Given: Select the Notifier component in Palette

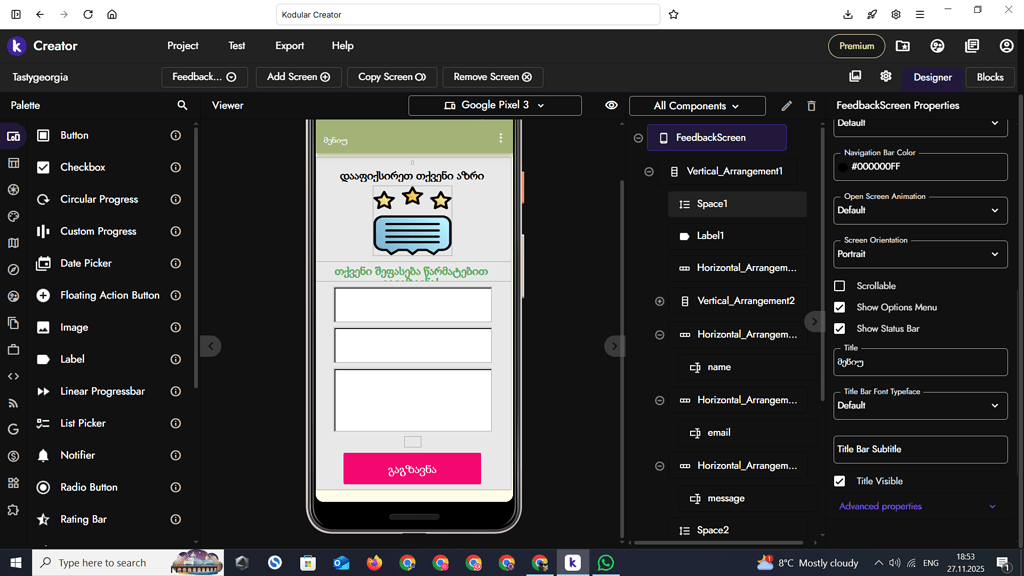Looking at the screenshot, I should [78, 455].
